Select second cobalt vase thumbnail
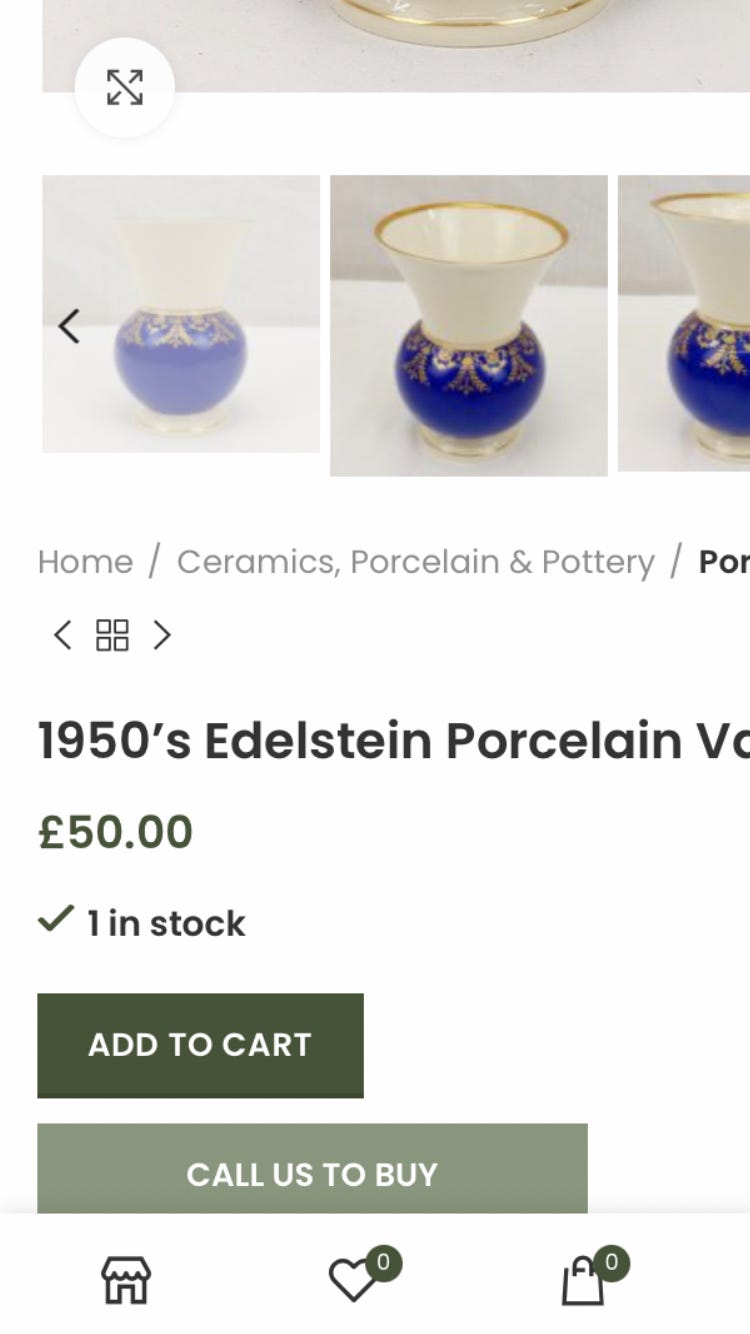Viewport: 750px width, 1334px height. coord(468,325)
